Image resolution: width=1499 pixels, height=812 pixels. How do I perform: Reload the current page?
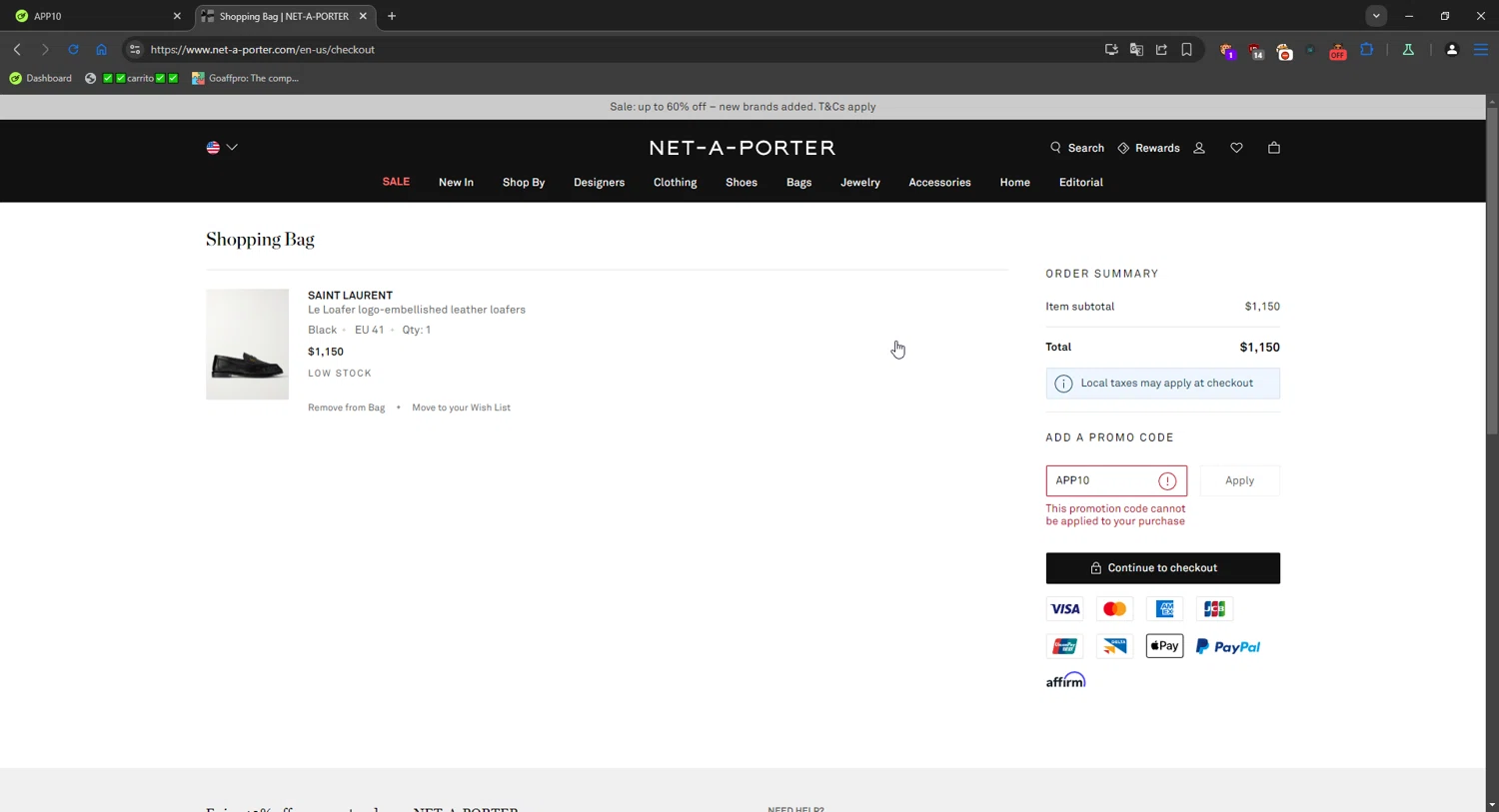pyautogui.click(x=73, y=49)
